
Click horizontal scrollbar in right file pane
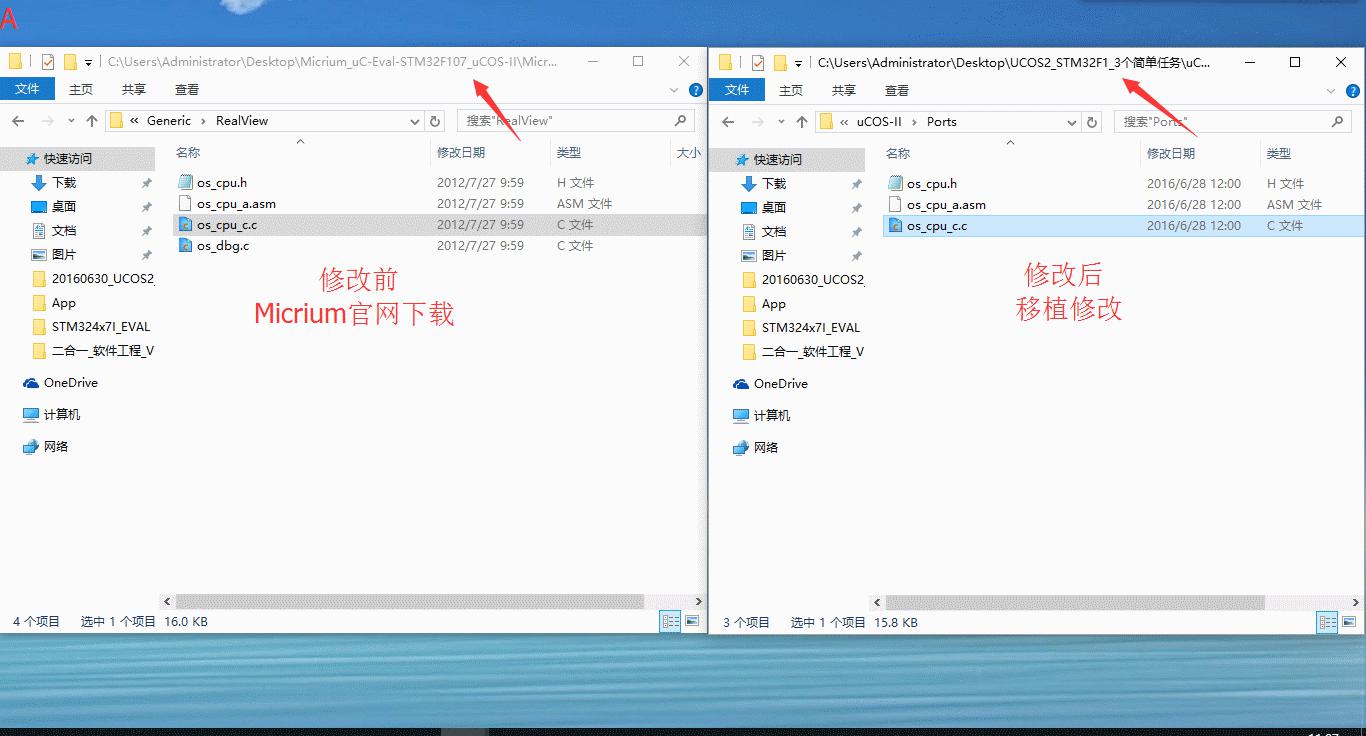point(1075,602)
